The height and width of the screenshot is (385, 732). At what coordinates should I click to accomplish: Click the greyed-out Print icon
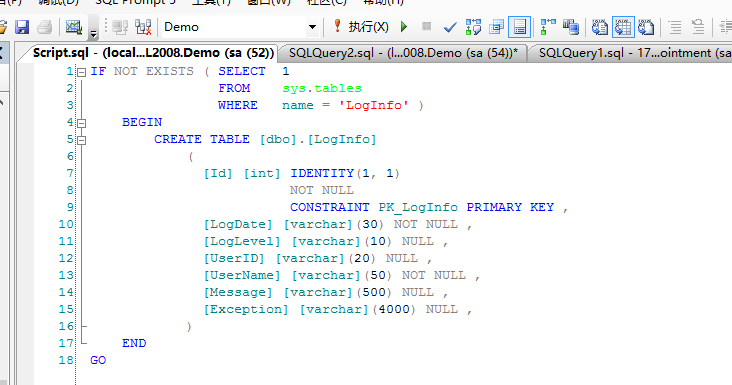point(45,27)
